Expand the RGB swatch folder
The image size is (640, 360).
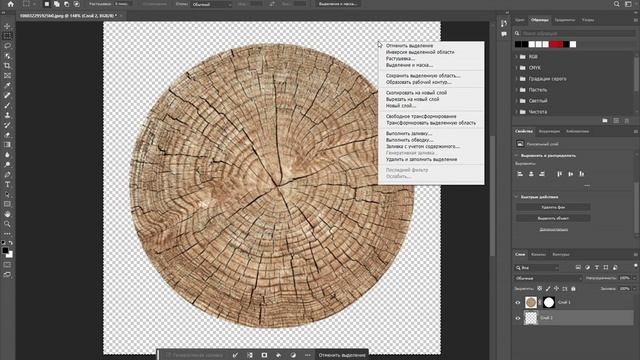516,57
